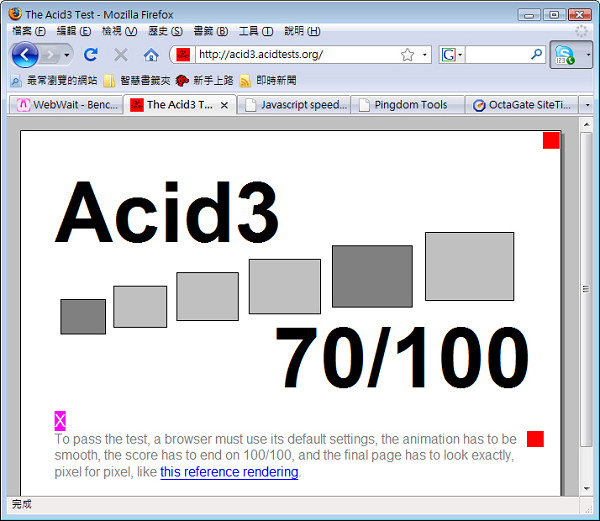The width and height of the screenshot is (600, 521).
Task: Follow the this reference rendering link
Action: point(229,472)
